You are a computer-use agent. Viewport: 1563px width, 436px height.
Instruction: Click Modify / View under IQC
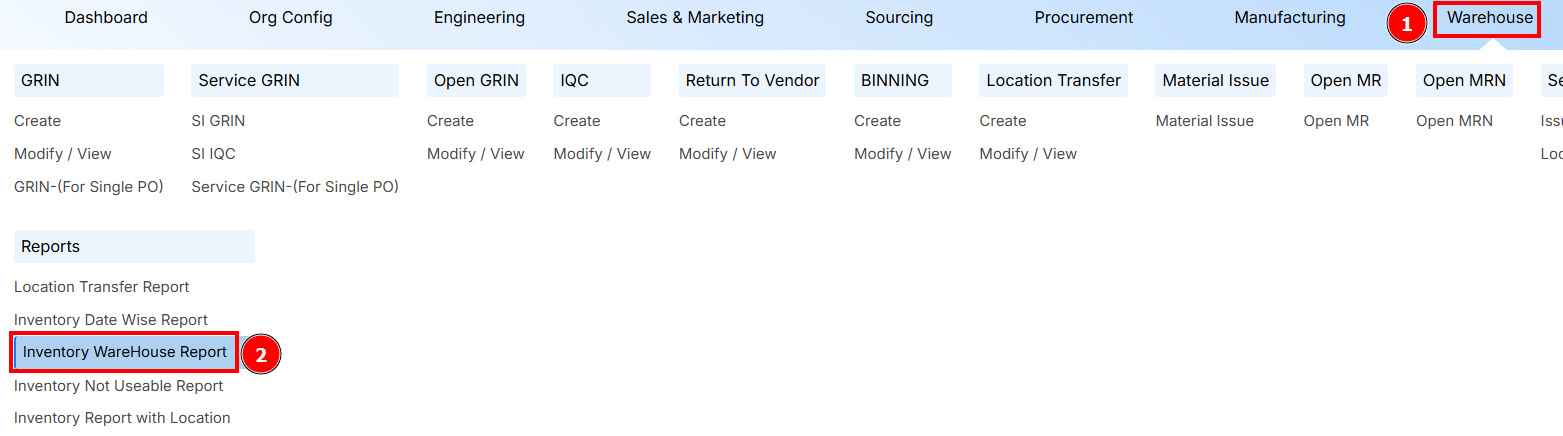[602, 154]
